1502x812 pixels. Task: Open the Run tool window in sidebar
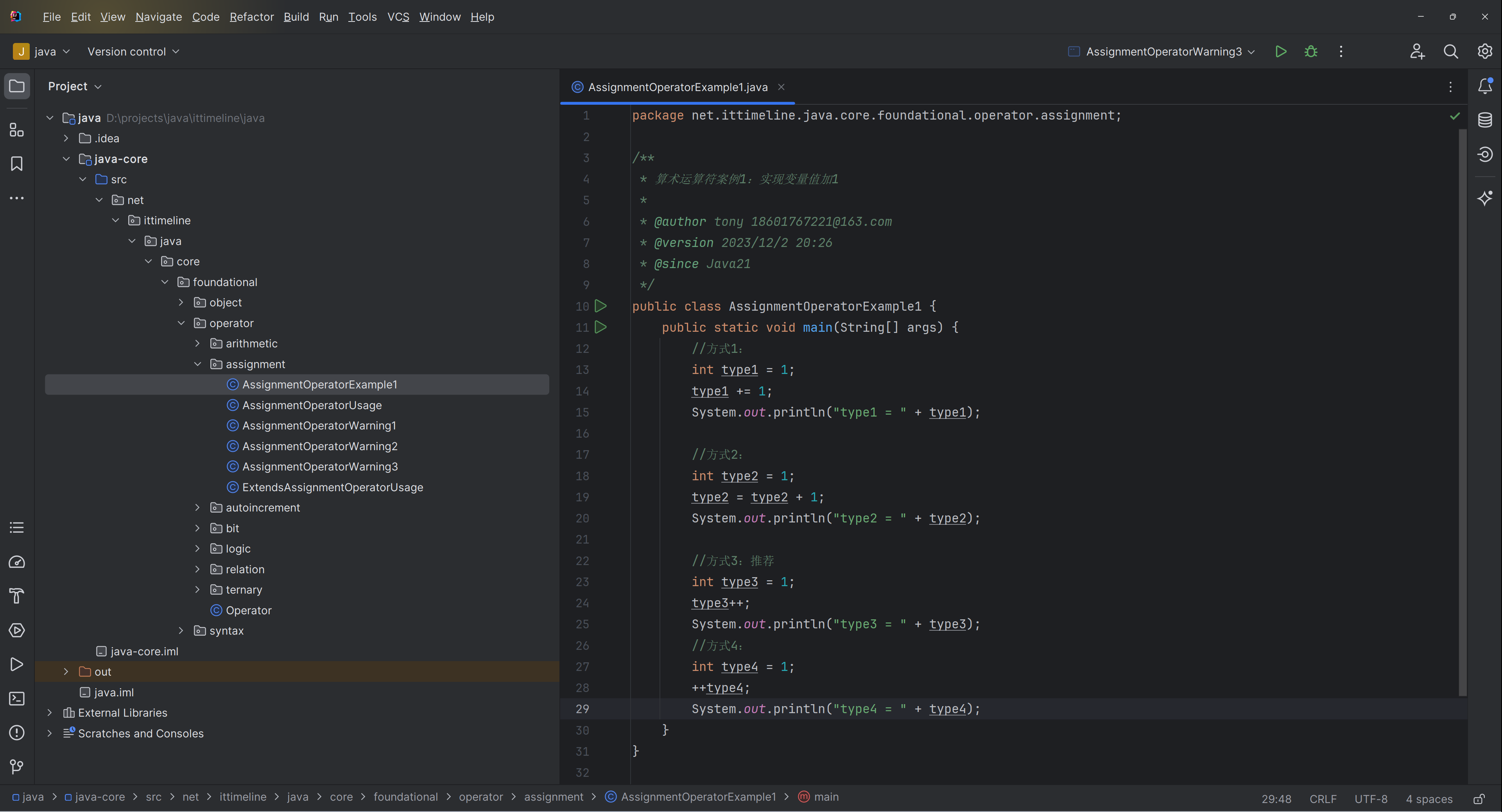tap(17, 665)
